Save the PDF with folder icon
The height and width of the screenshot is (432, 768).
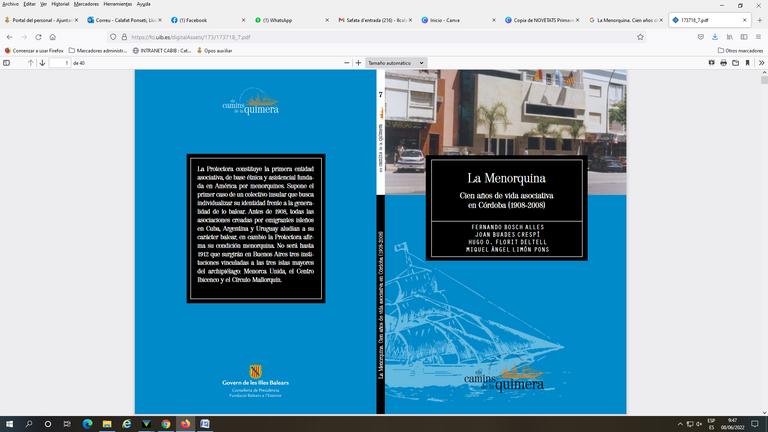click(736, 63)
